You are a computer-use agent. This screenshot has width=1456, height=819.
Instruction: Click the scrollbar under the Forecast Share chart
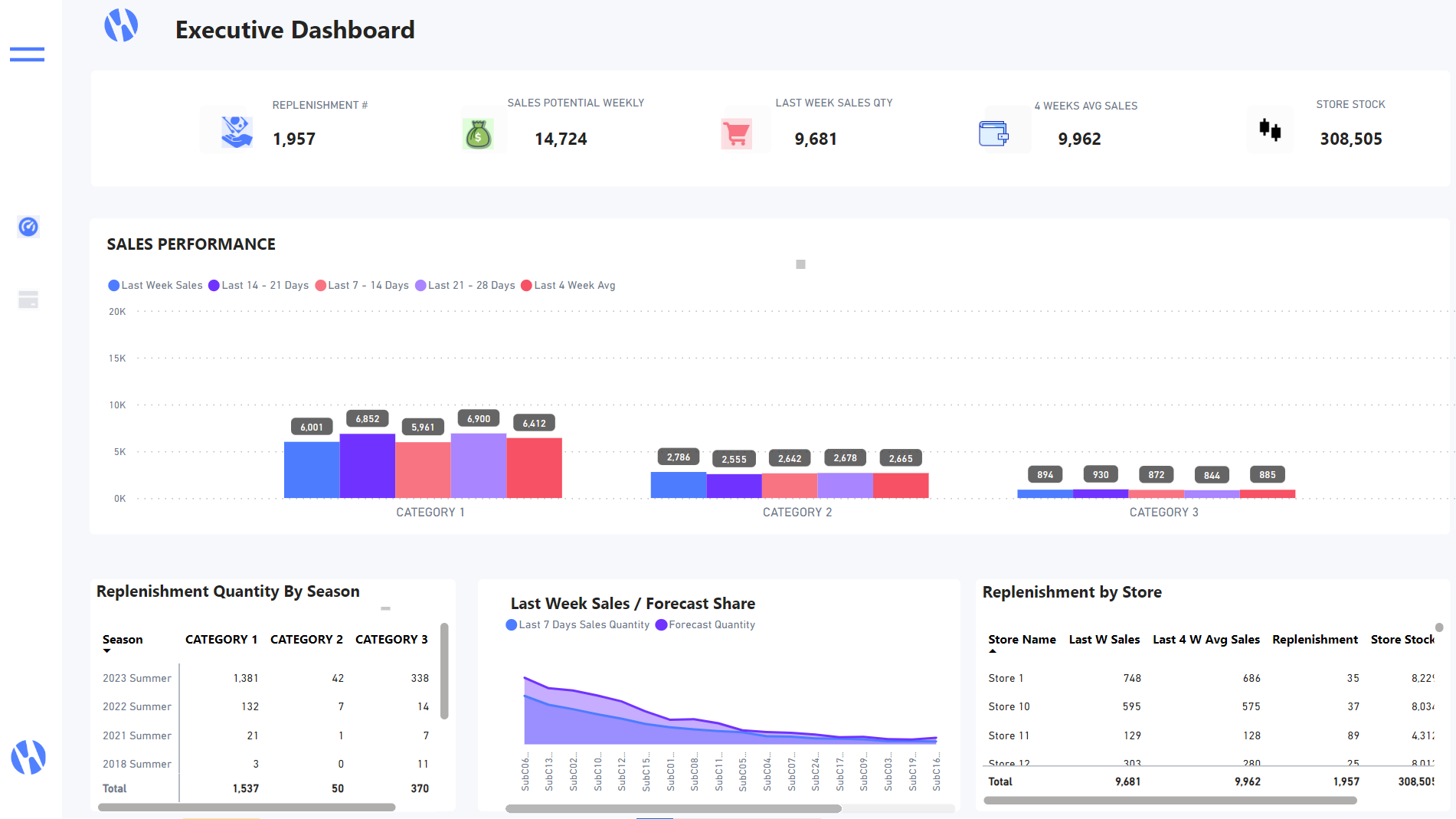point(674,807)
